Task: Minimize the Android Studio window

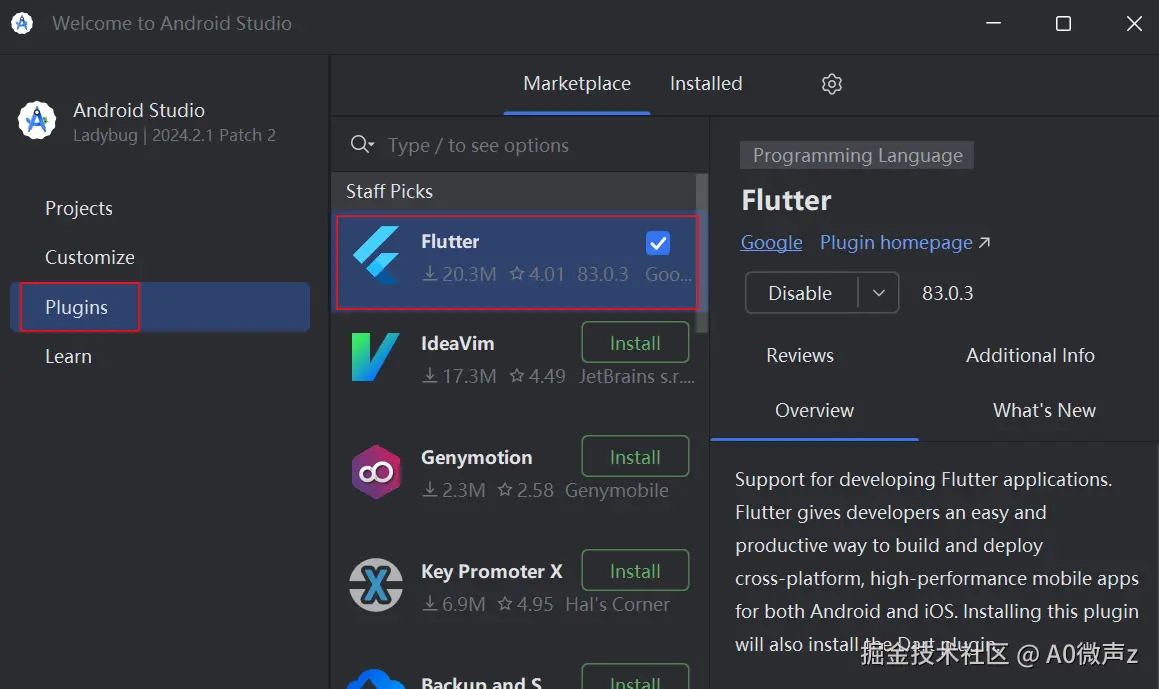Action: [993, 23]
